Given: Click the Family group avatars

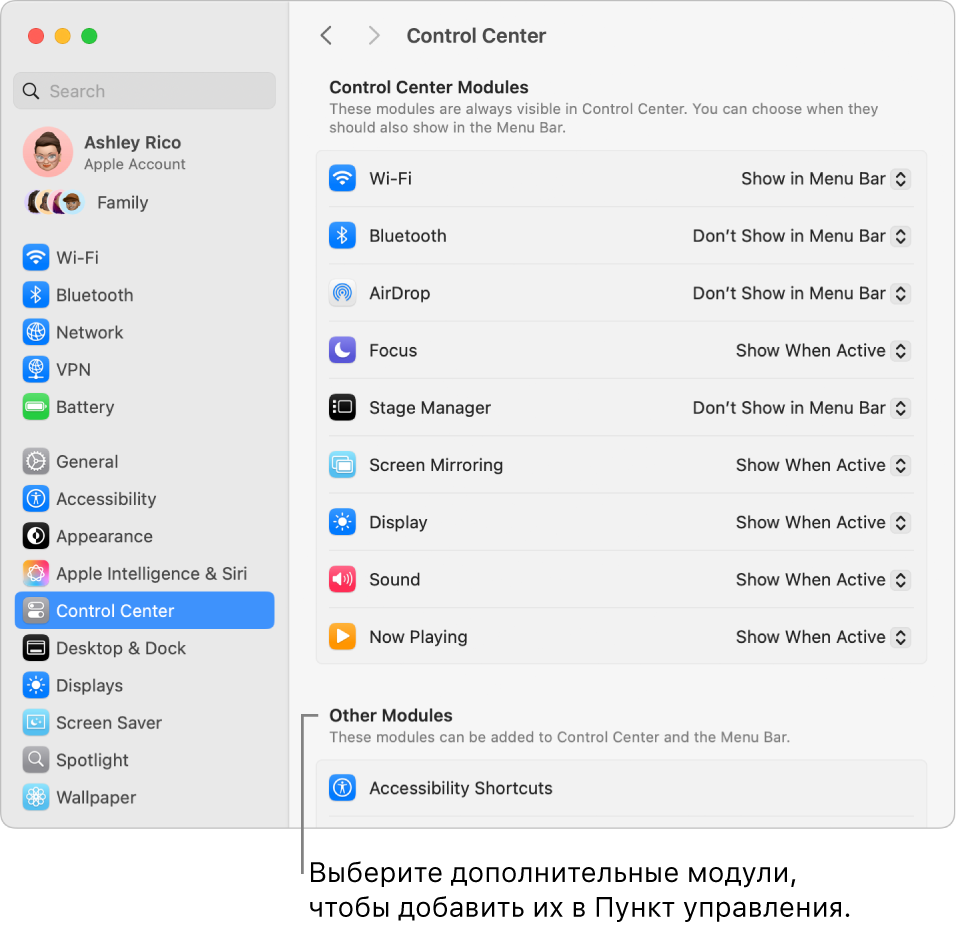Looking at the screenshot, I should pyautogui.click(x=54, y=202).
